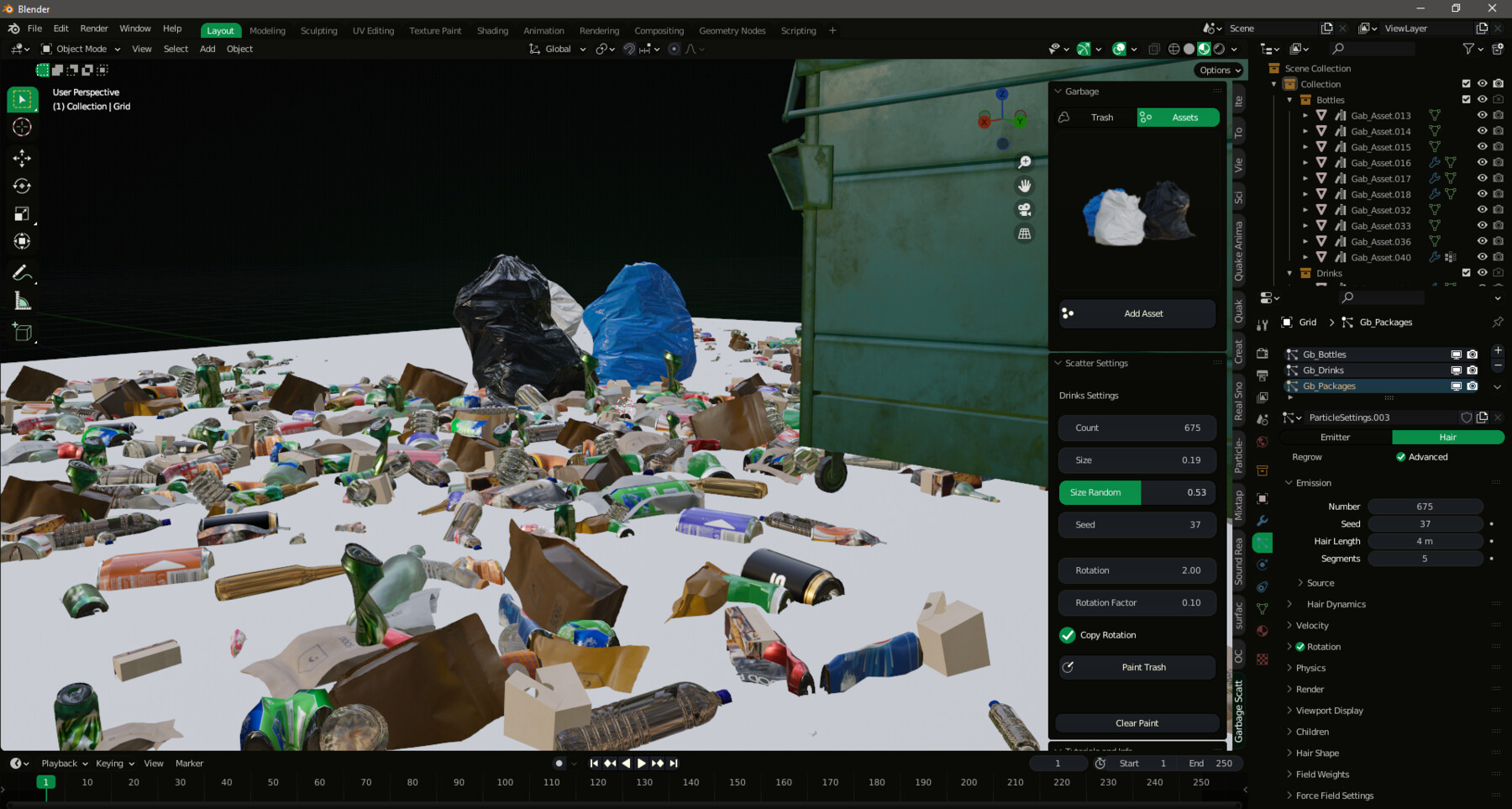Collapse the Scatter Settings section
Image resolution: width=1512 pixels, height=809 pixels.
(x=1058, y=363)
